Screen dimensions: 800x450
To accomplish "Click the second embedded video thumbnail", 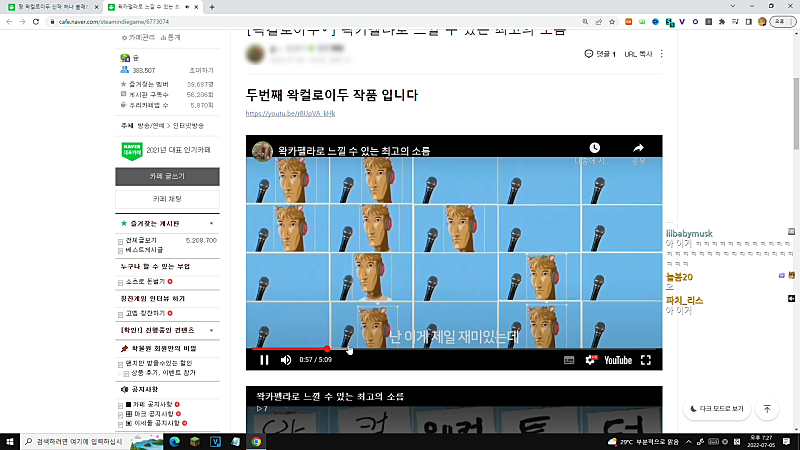I will click(454, 410).
